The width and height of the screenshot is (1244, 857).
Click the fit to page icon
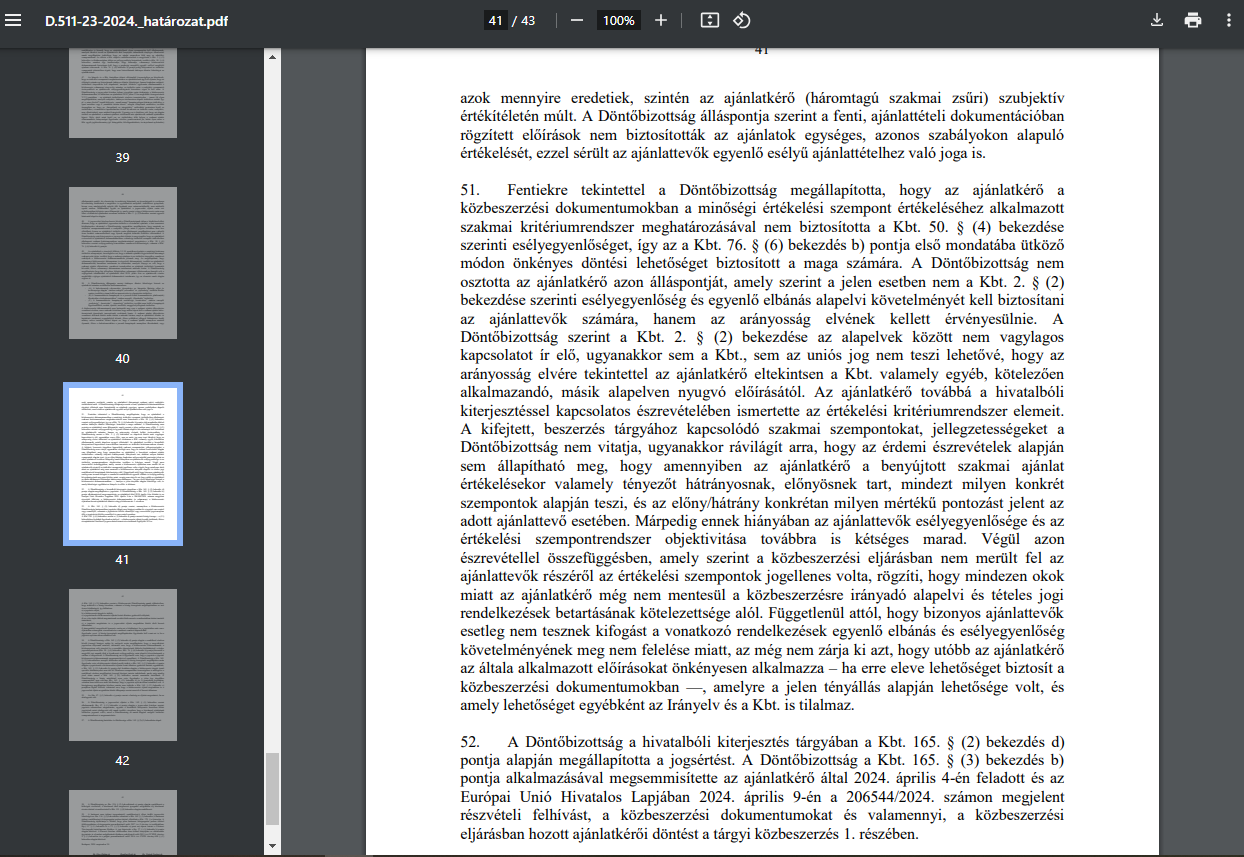coord(710,20)
